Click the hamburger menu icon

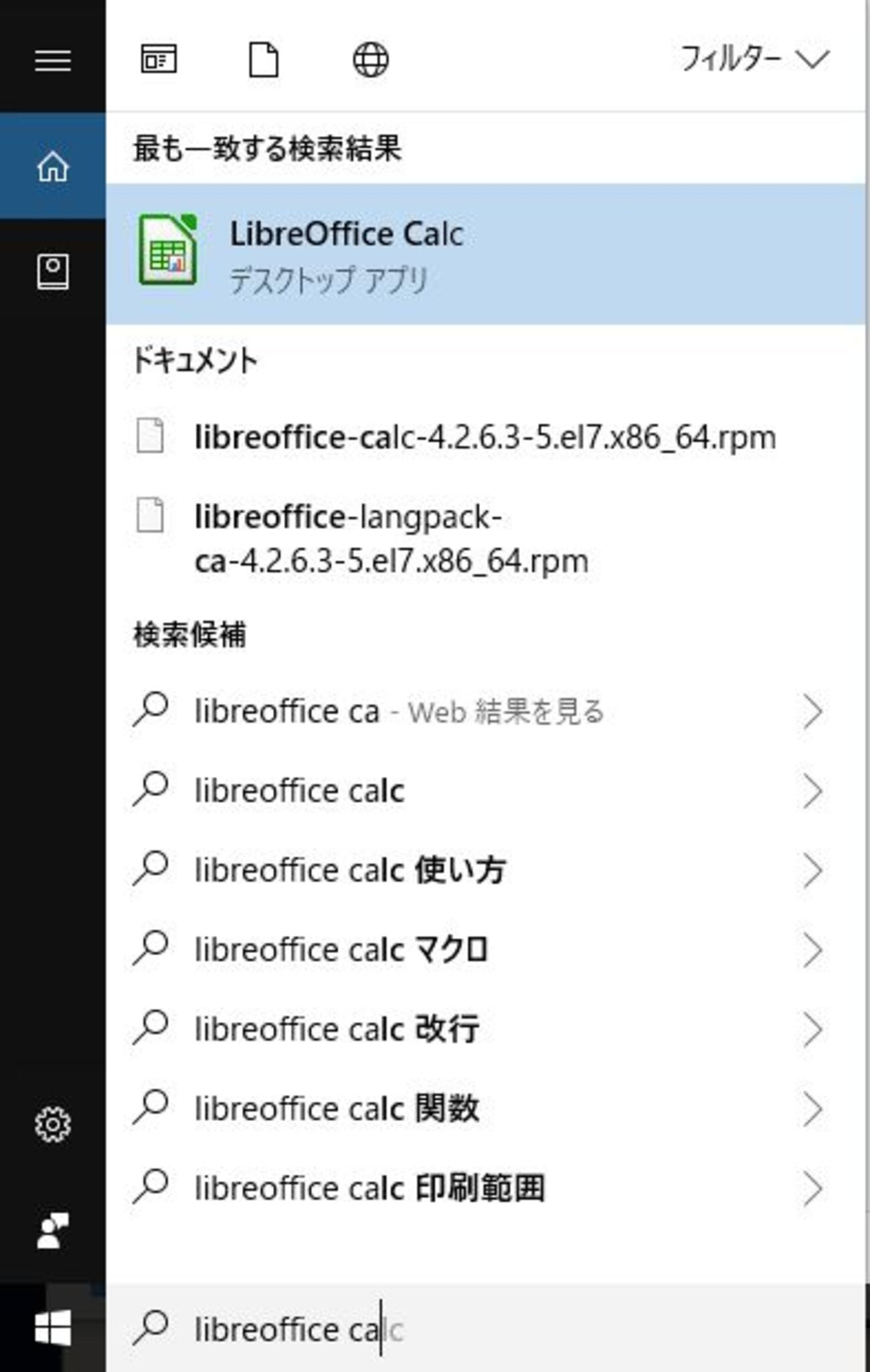[x=53, y=61]
